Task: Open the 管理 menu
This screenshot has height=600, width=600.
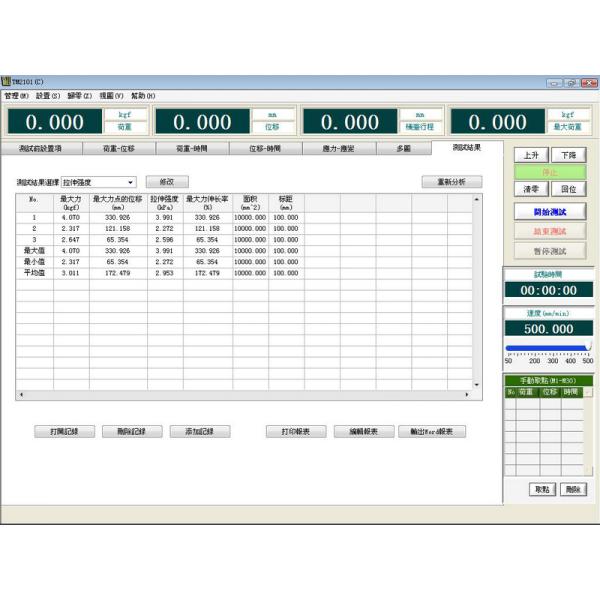Action: coord(16,96)
